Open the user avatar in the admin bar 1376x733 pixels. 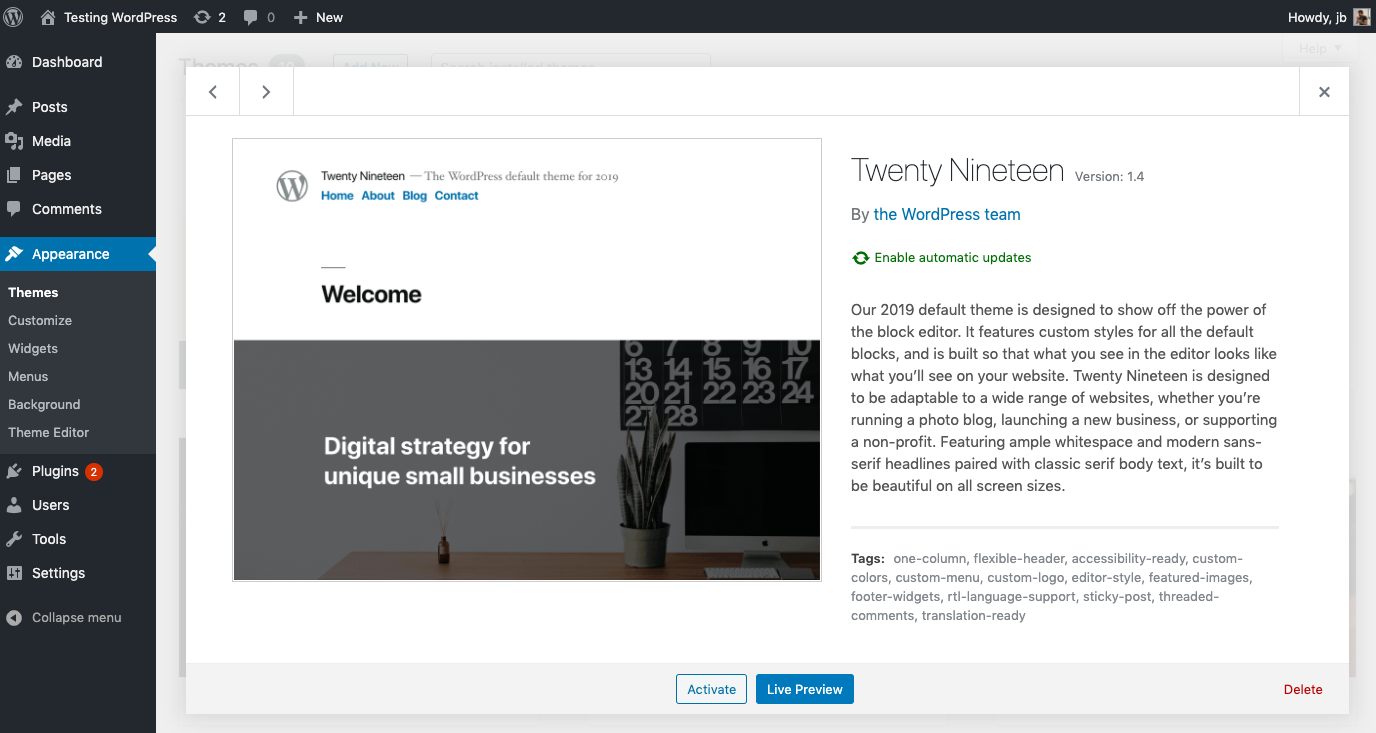coord(1362,17)
